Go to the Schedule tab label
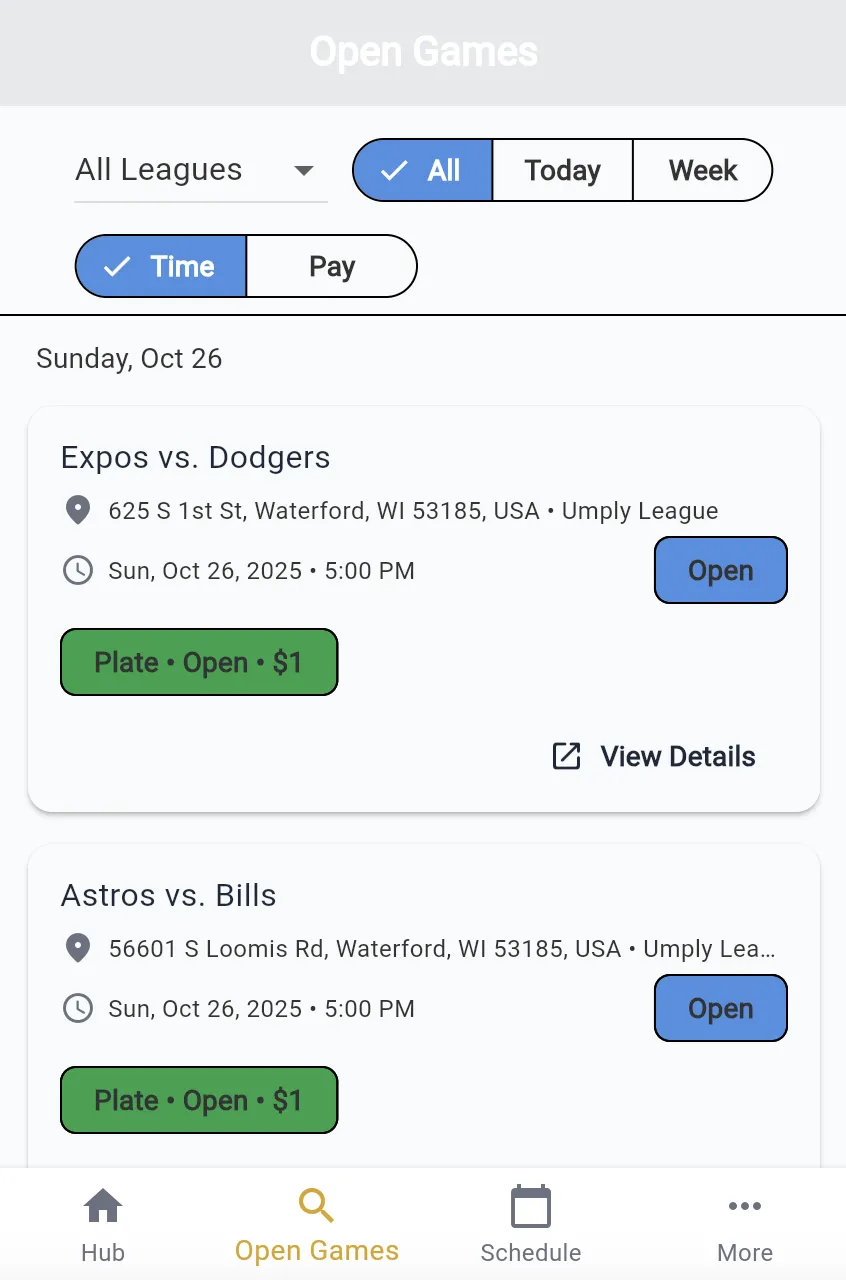This screenshot has height=1280, width=846. coord(530,1252)
